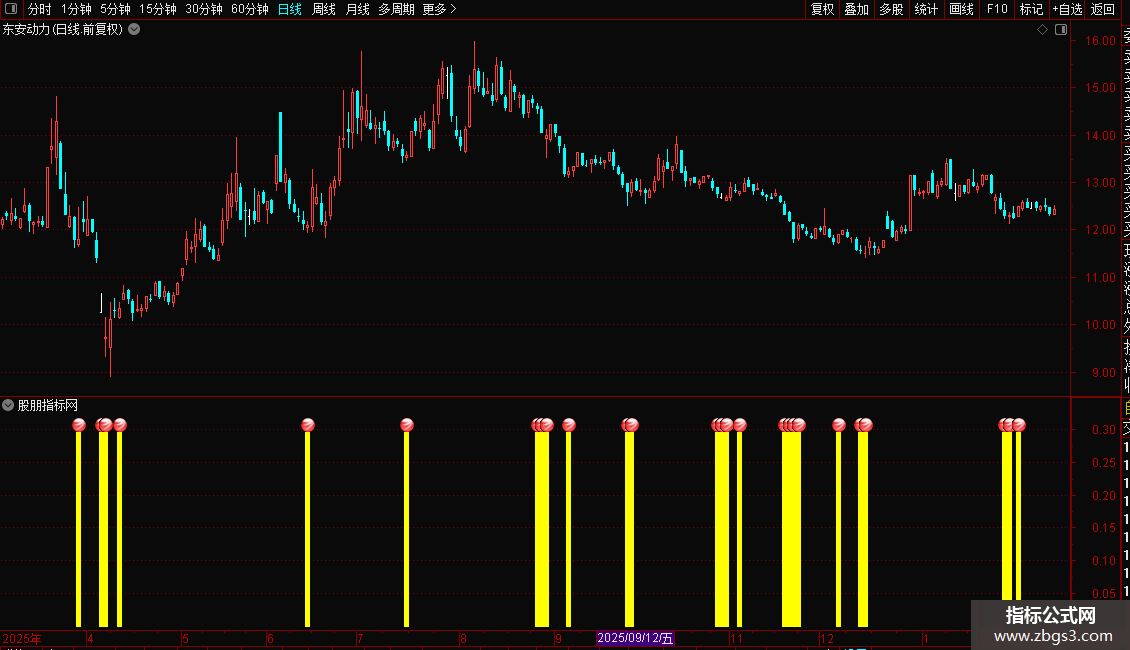Click the 9.00 price axis label
Image resolution: width=1130 pixels, height=650 pixels.
point(1103,373)
